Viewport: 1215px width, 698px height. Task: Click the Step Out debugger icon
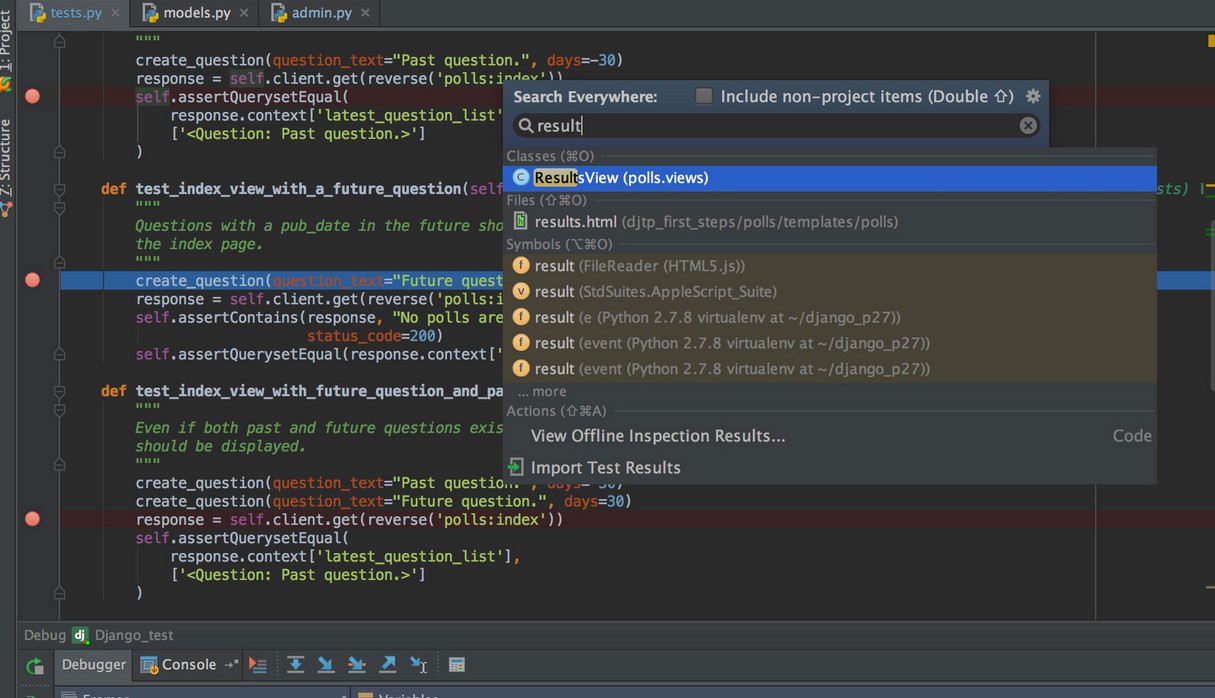(x=388, y=665)
